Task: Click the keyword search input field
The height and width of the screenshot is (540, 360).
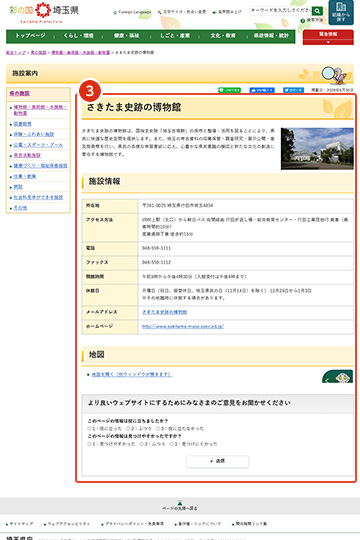Action: (x=281, y=11)
